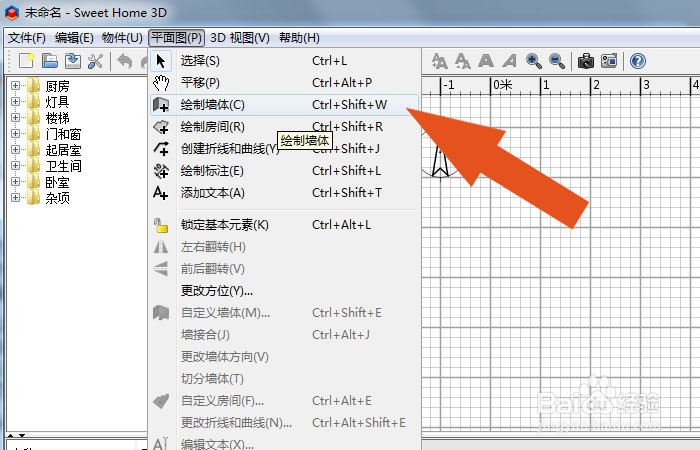Viewport: 700px width, 450px height.
Task: Click the wall icon beside 绘制墙体(C)
Action: (x=161, y=105)
